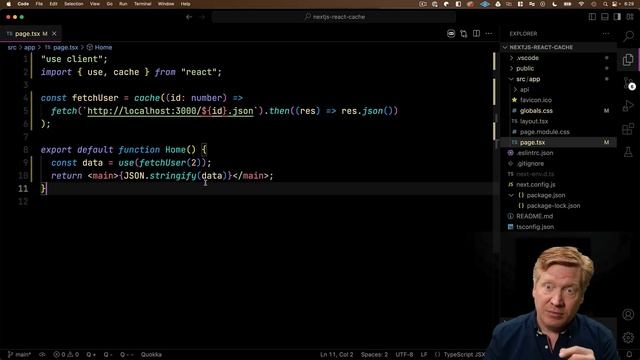Click the app breadcrumb
The width and height of the screenshot is (640, 360).
point(29,47)
